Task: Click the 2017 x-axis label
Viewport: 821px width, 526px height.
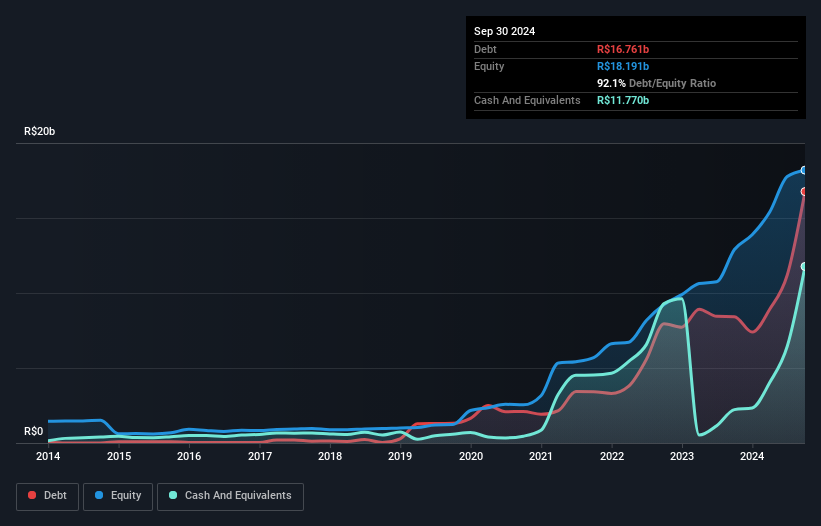Action: 260,456
